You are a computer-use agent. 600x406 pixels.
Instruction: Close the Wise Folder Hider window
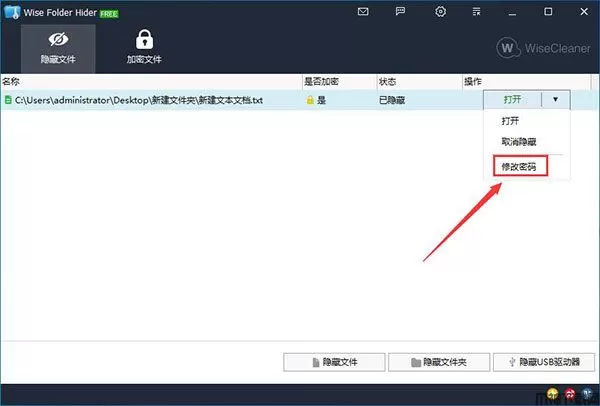pyautogui.click(x=584, y=12)
